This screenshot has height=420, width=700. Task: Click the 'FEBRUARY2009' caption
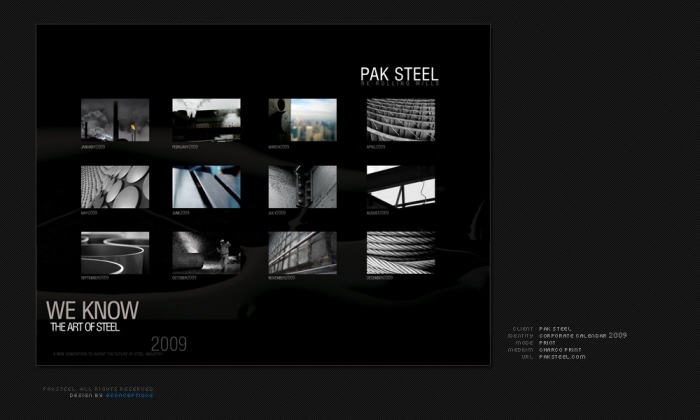pyautogui.click(x=185, y=147)
